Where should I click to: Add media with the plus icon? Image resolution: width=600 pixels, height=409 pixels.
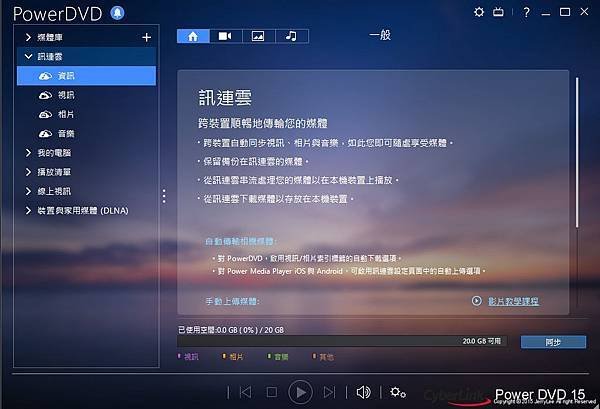[147, 37]
